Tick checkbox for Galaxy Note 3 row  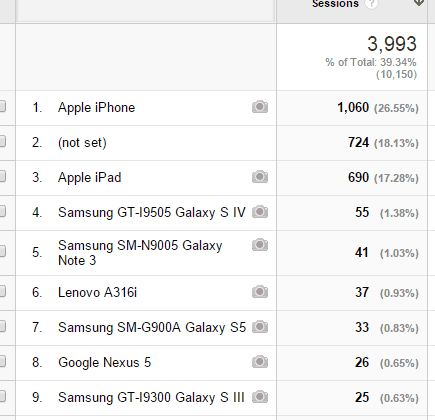pyautogui.click(x=2, y=251)
